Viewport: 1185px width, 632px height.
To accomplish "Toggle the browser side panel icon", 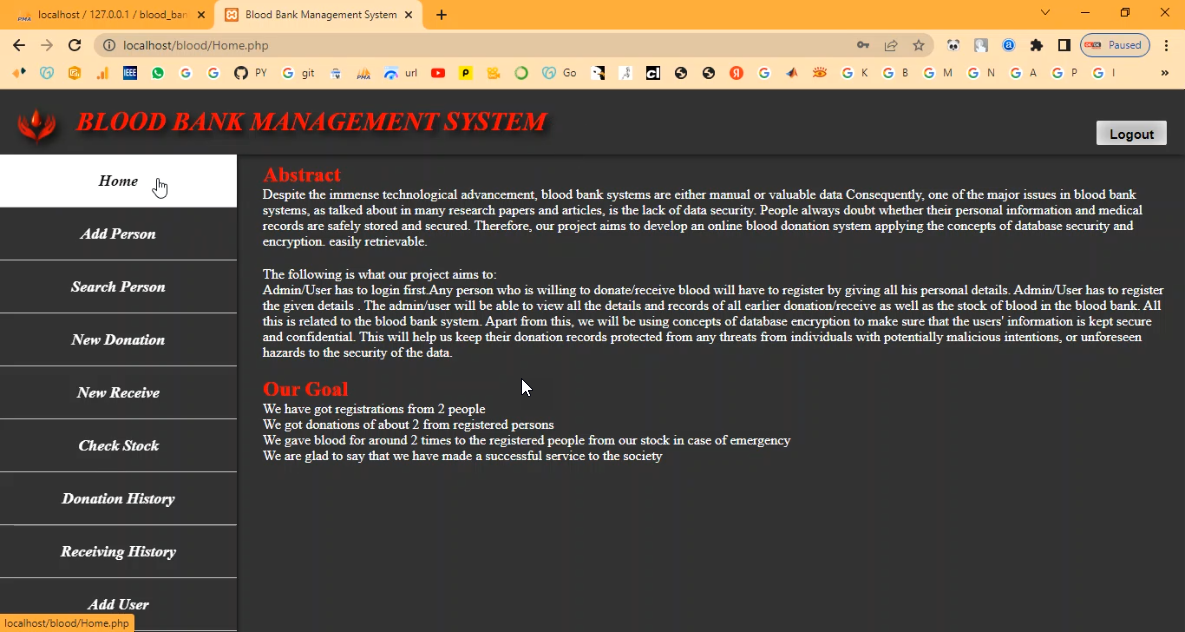I will [1064, 45].
